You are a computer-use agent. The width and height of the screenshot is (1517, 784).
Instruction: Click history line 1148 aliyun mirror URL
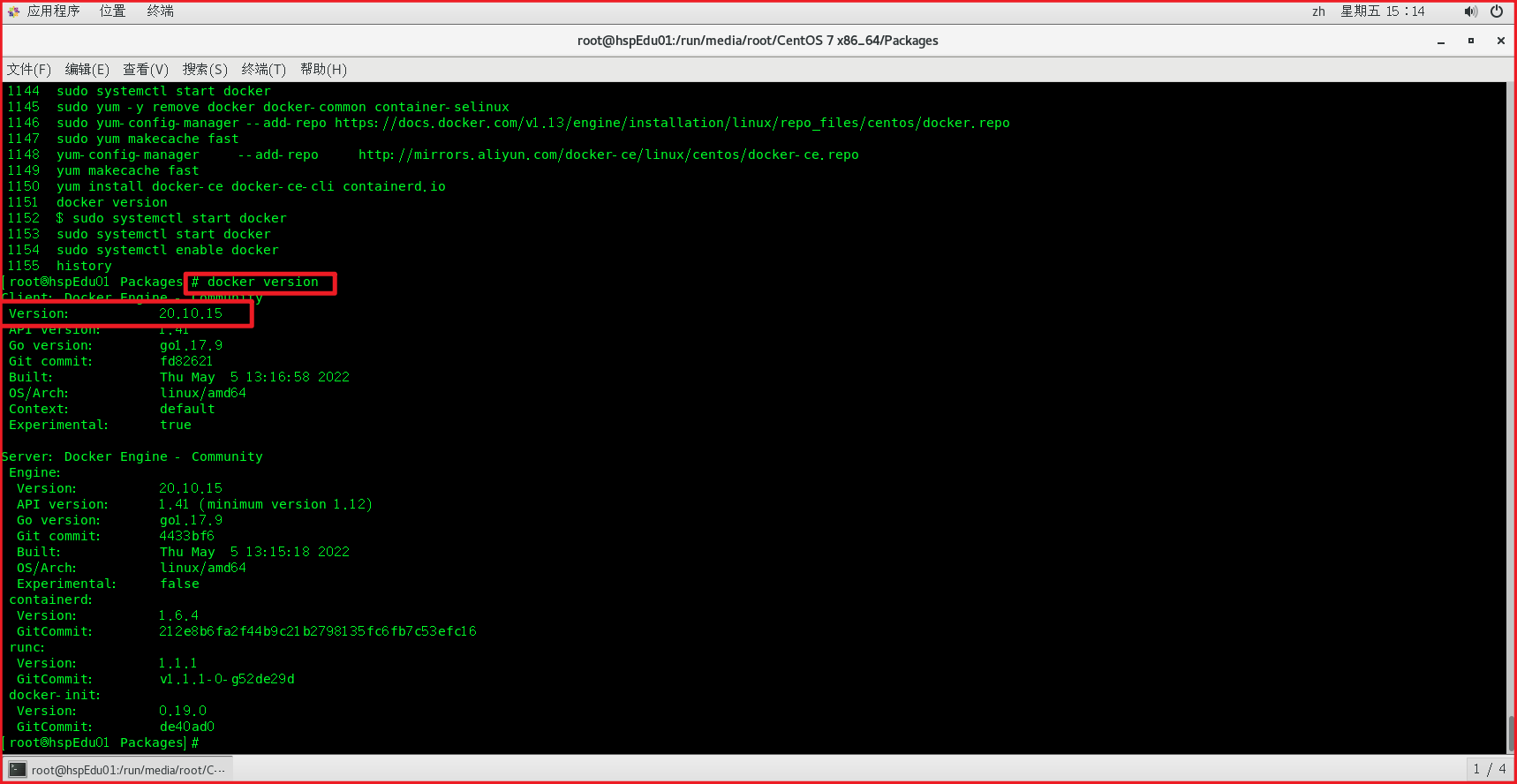tap(608, 155)
